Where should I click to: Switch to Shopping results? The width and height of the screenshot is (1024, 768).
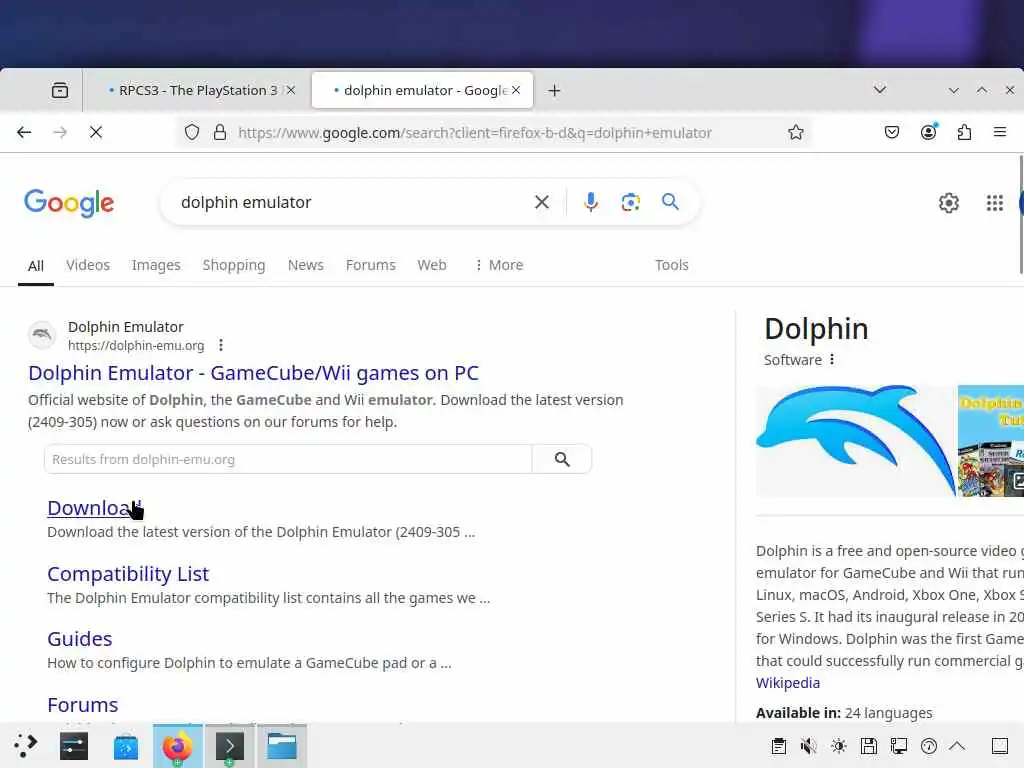[x=234, y=265]
